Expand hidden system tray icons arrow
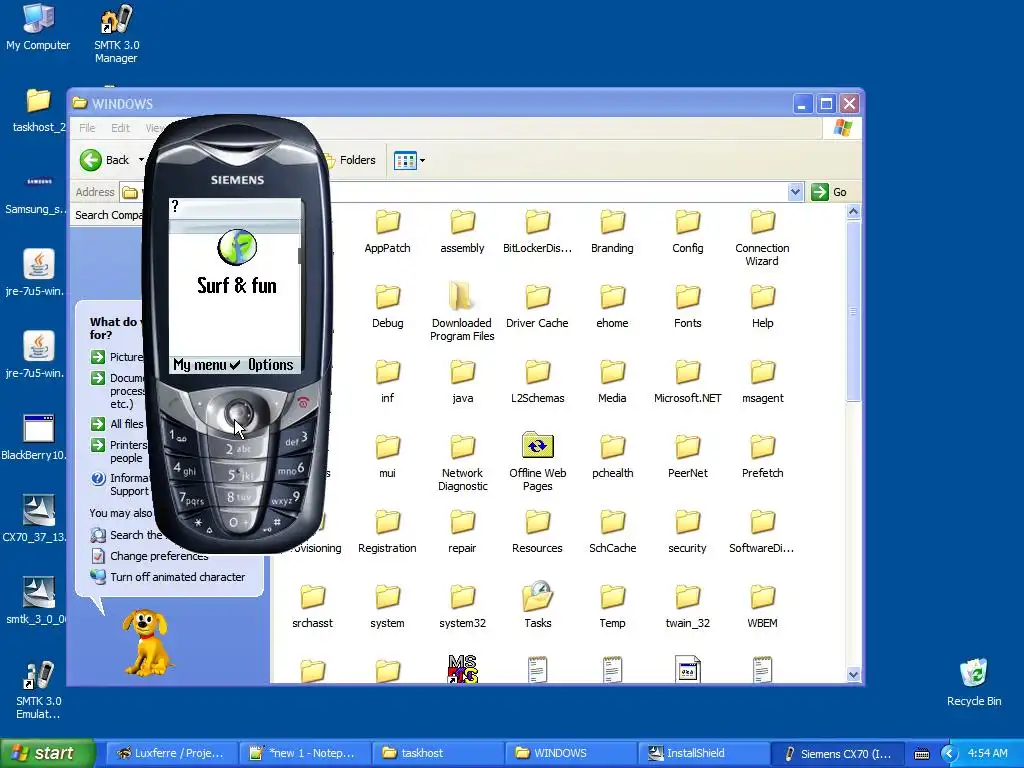Image resolution: width=1024 pixels, height=768 pixels. click(x=950, y=754)
